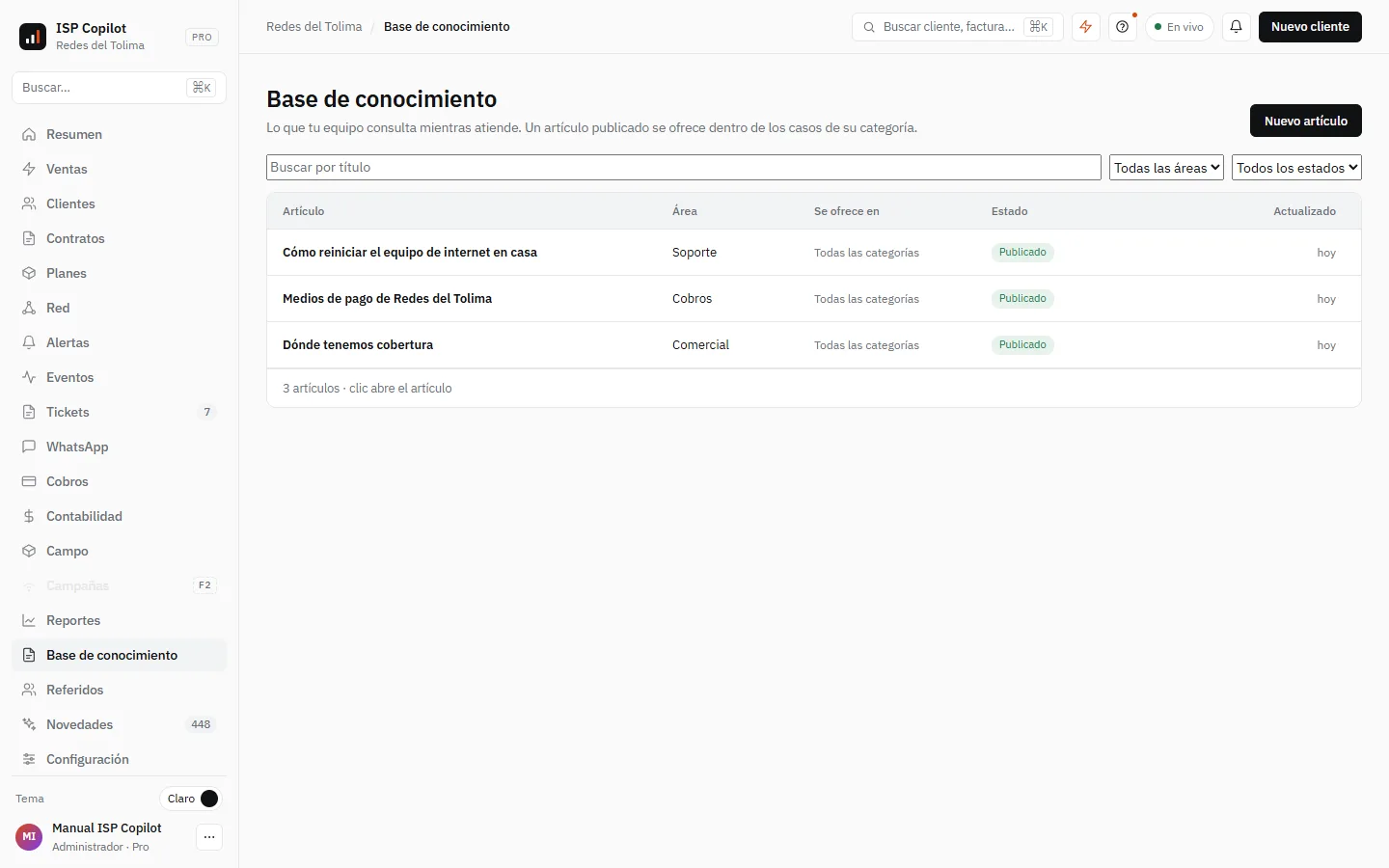Click the Contabilidad dollar icon
Image resolution: width=1389 pixels, height=868 pixels.
pyautogui.click(x=29, y=516)
